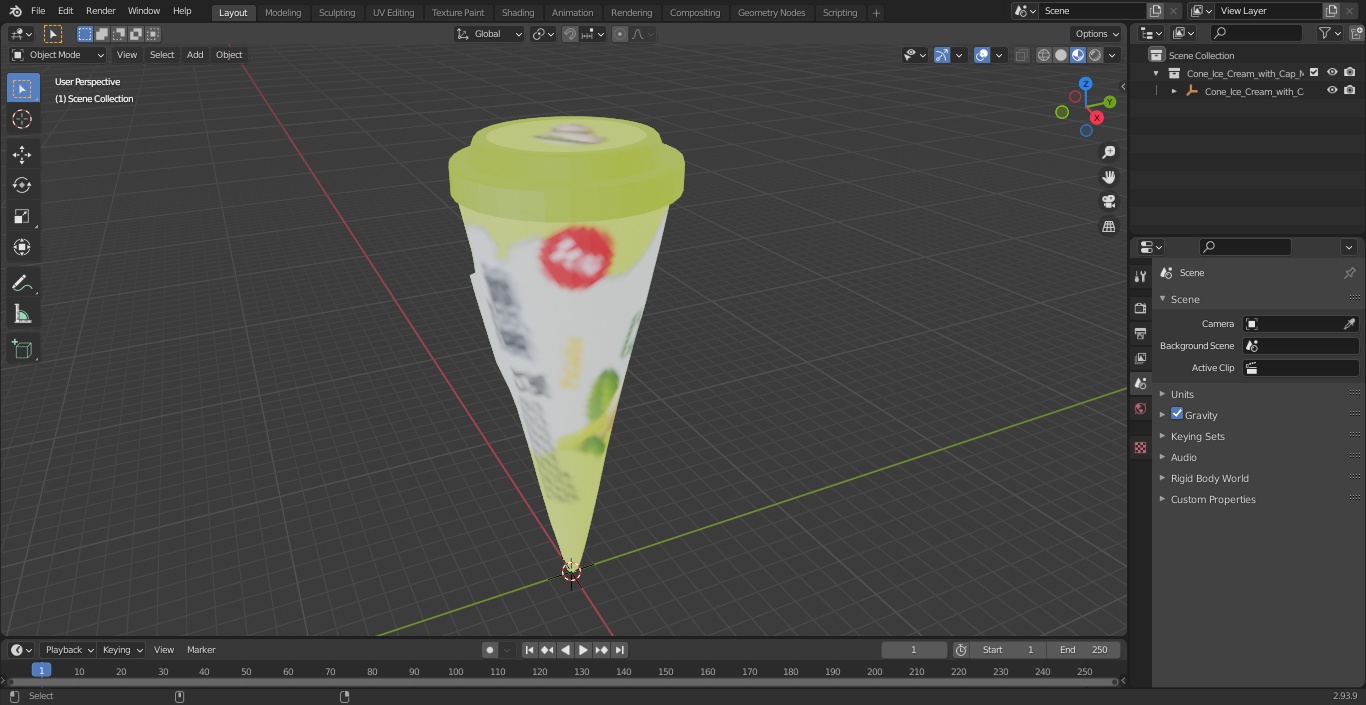Open the Add menu in viewport
This screenshot has width=1366, height=705.
pyautogui.click(x=195, y=55)
